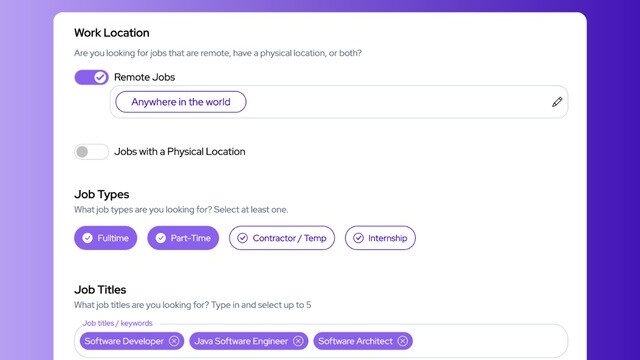Deselect the Fulltime job type

[106, 238]
